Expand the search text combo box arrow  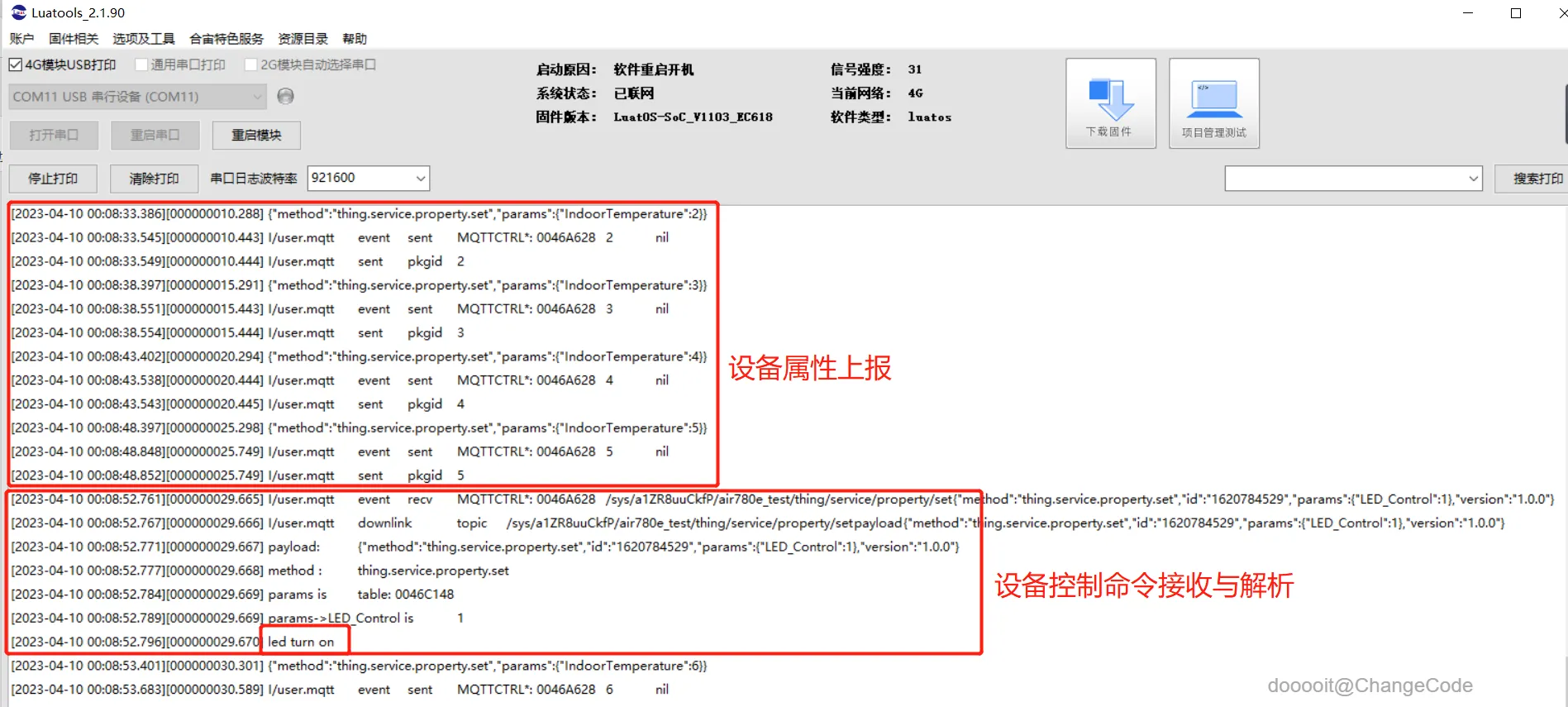[x=1473, y=179]
